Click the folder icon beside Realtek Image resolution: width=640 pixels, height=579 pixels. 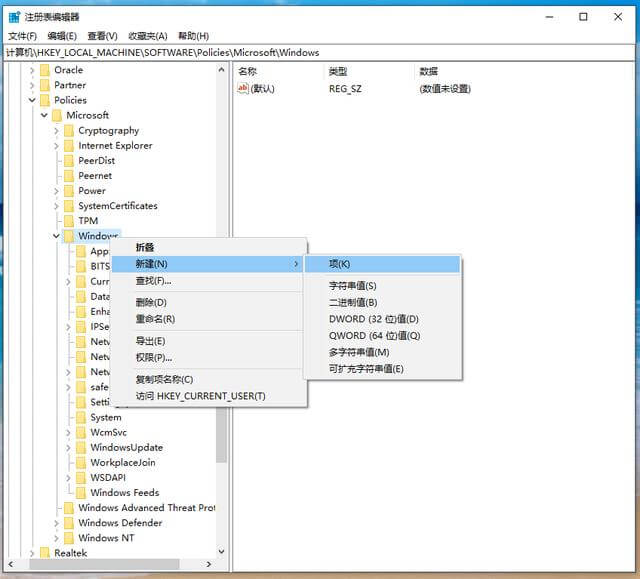44,553
